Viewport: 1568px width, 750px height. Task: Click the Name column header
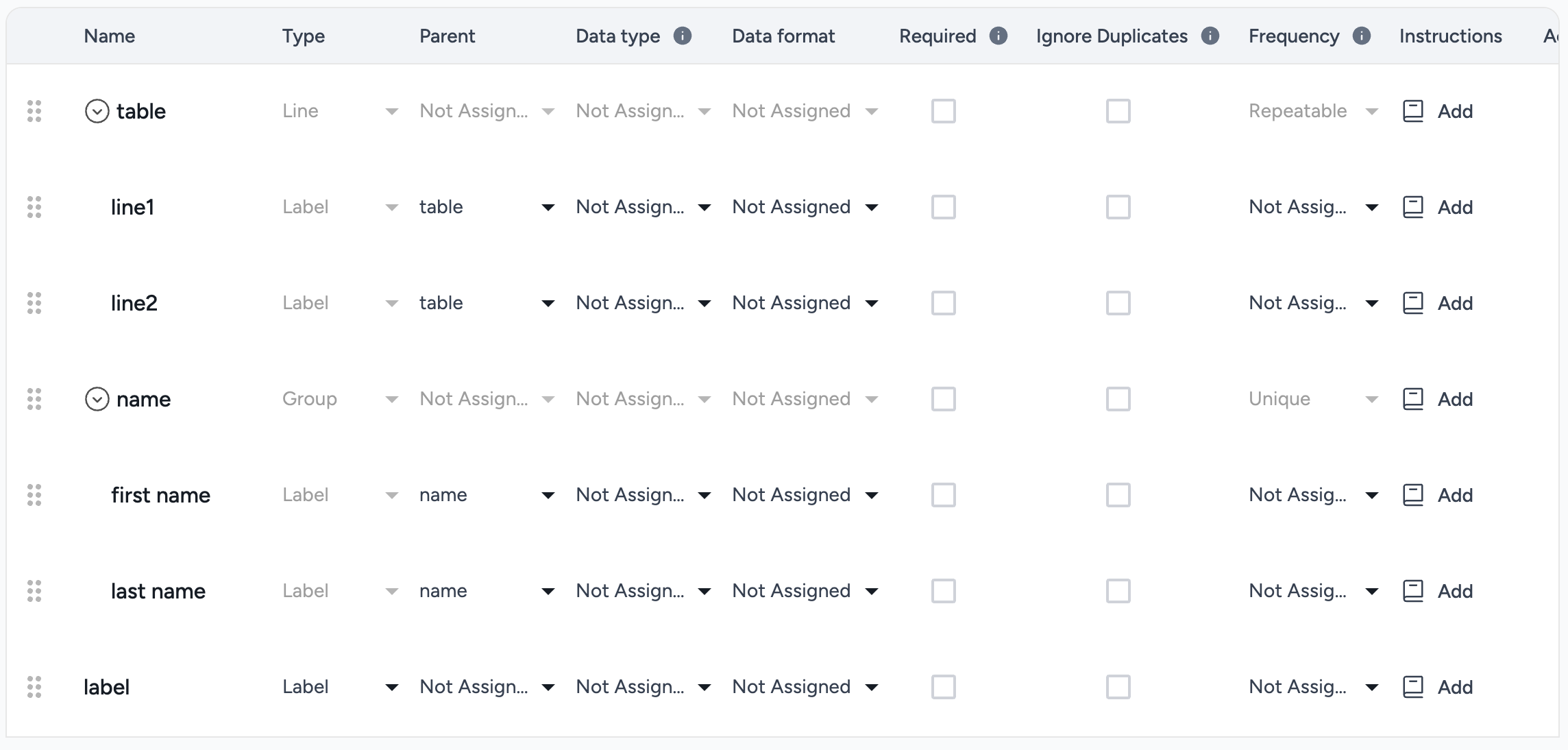click(x=109, y=36)
